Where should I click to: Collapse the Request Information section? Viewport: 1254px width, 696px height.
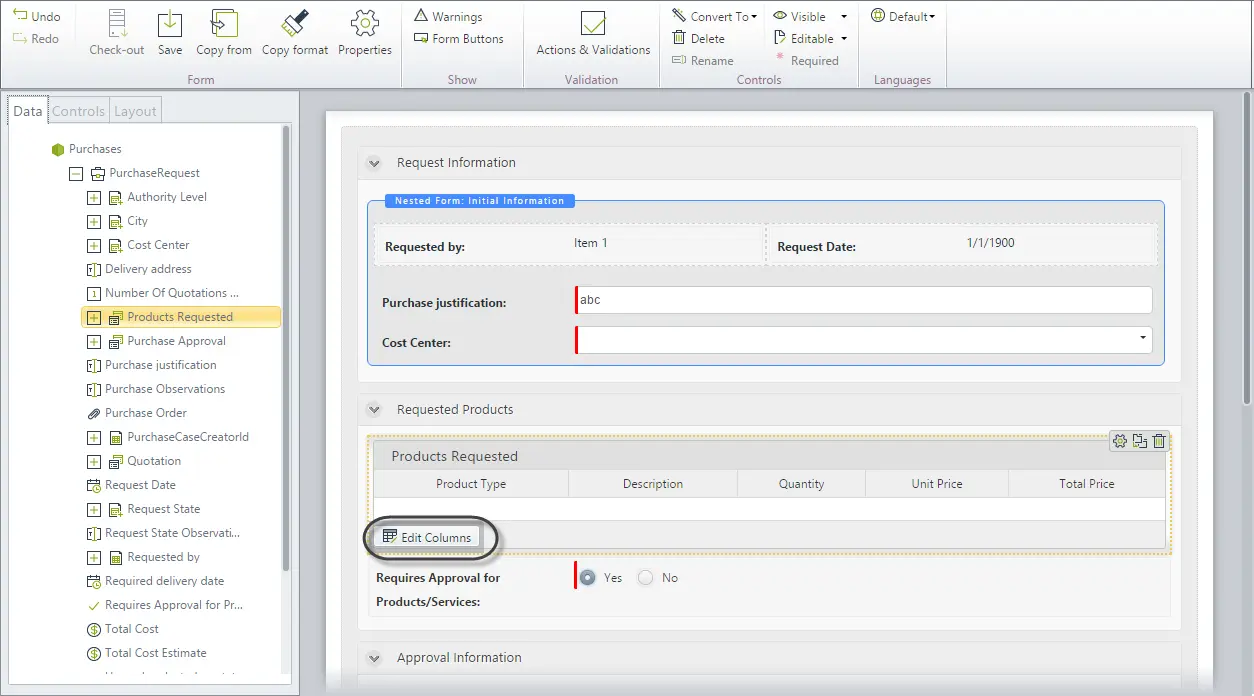click(374, 163)
